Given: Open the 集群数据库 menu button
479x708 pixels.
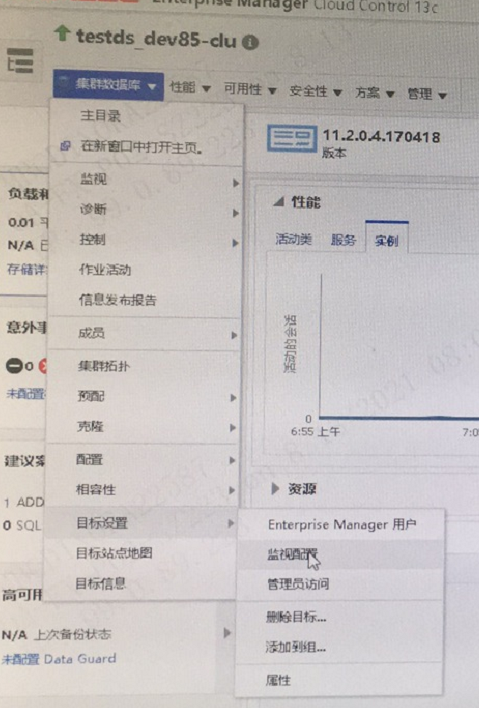Looking at the screenshot, I should 108,84.
